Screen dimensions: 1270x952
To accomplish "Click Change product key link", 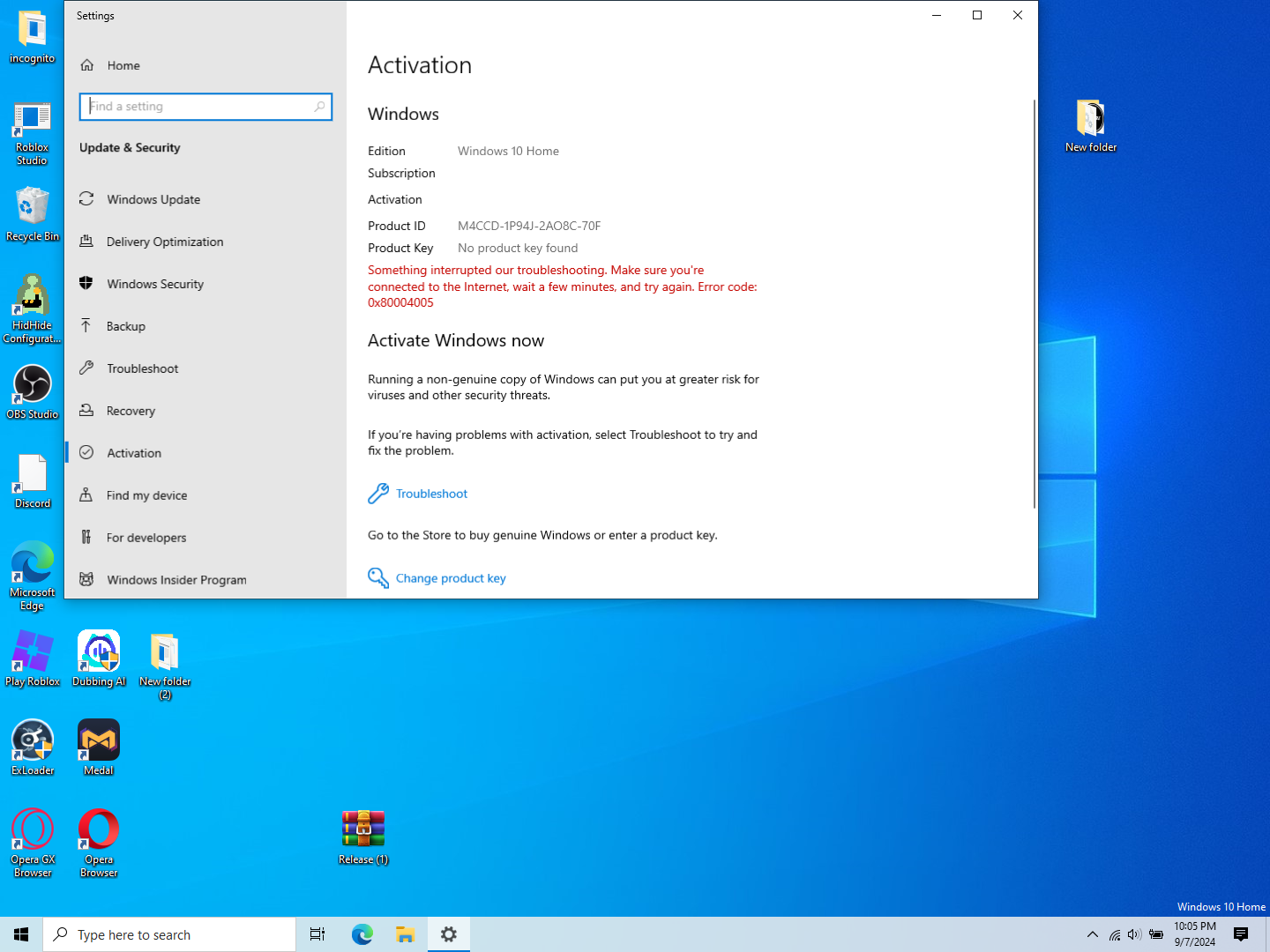I will pos(450,578).
